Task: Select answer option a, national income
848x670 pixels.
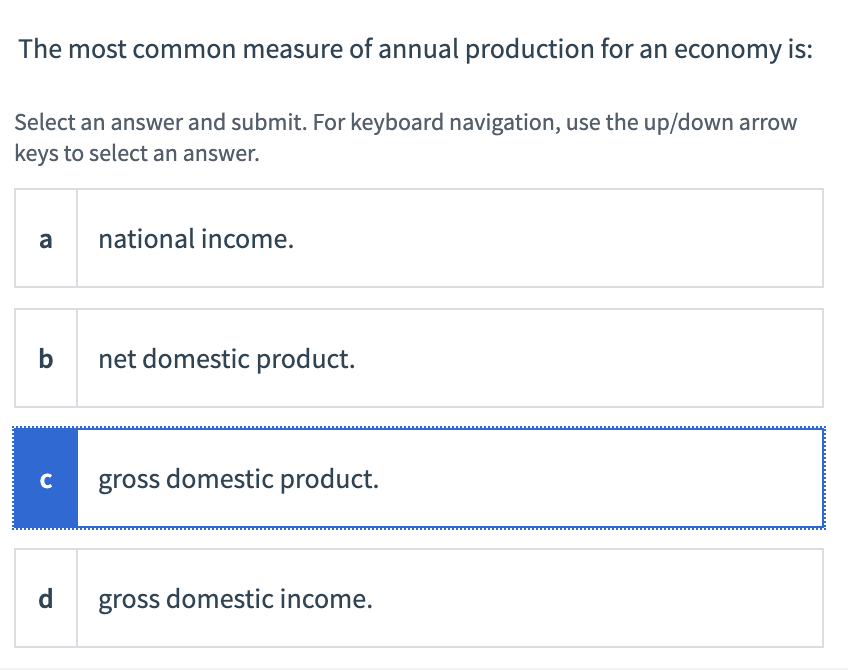Action: pyautogui.click(x=420, y=238)
